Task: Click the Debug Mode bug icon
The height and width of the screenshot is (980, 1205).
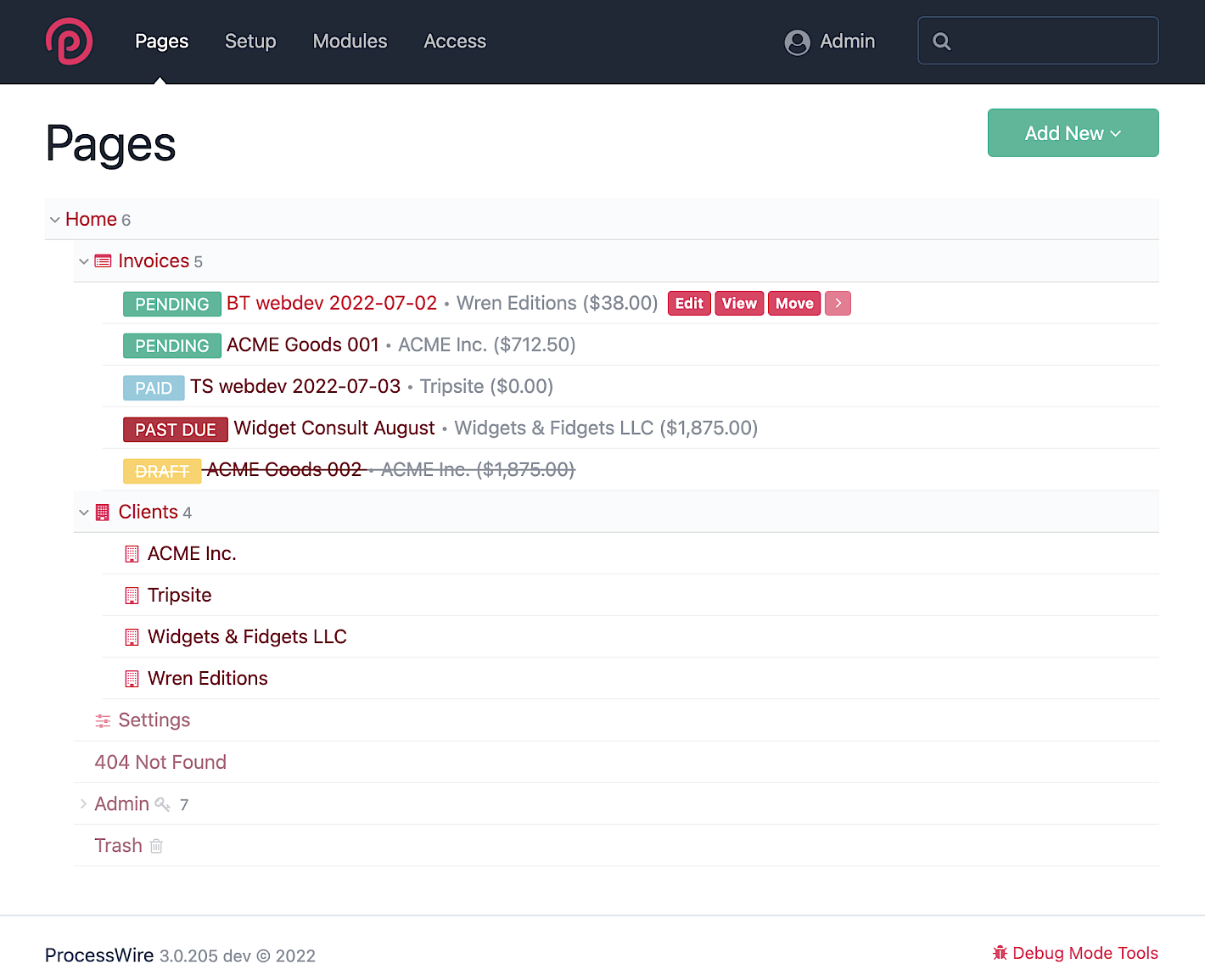Action: click(x=1000, y=953)
